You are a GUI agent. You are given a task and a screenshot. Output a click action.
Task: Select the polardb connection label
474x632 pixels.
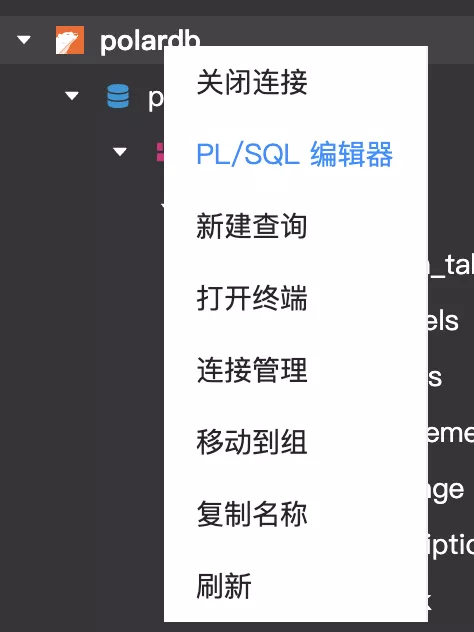tap(150, 41)
